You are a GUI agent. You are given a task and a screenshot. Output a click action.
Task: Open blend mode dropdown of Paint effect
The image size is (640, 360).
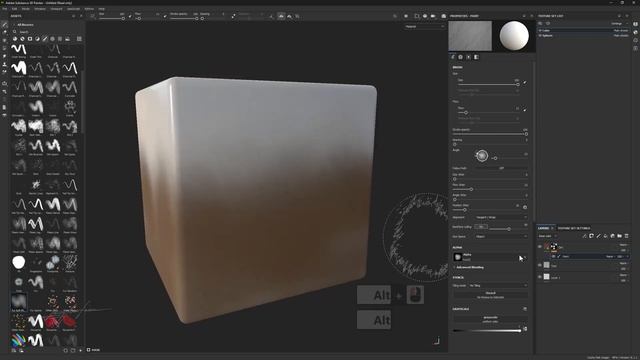pyautogui.click(x=610, y=256)
